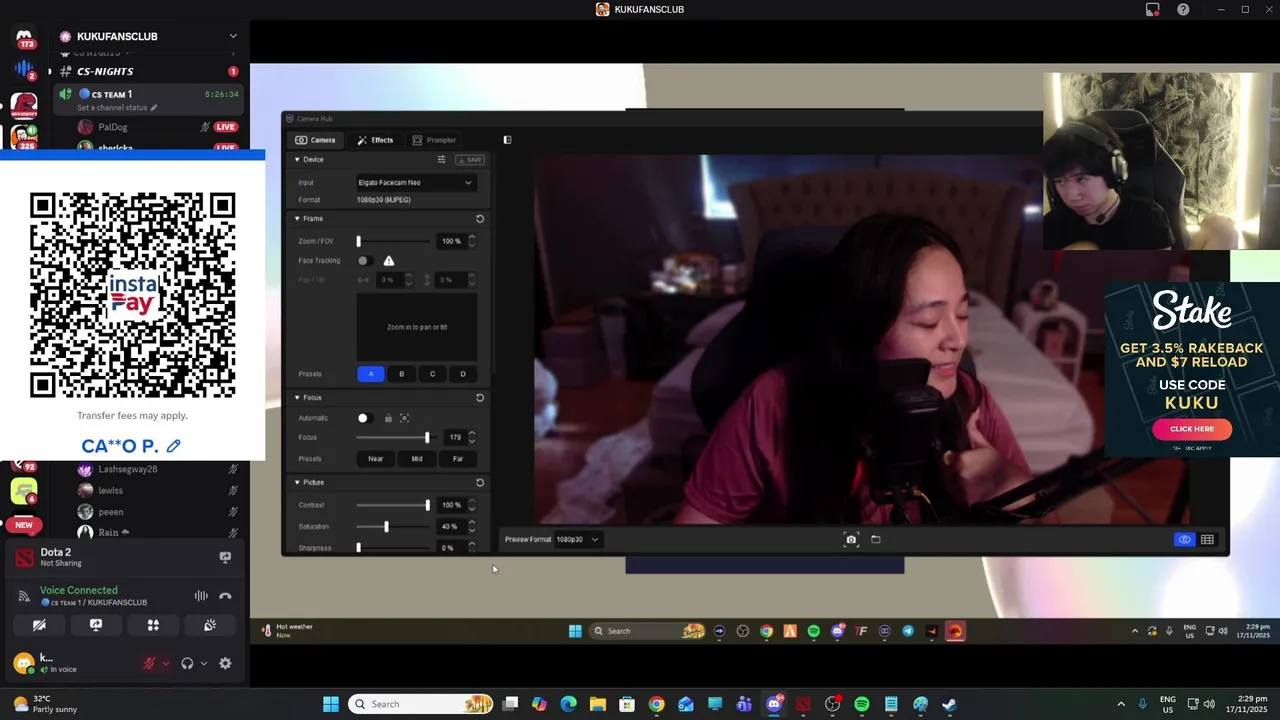Expand the KUKUFANSCLUB server menu

[233, 36]
